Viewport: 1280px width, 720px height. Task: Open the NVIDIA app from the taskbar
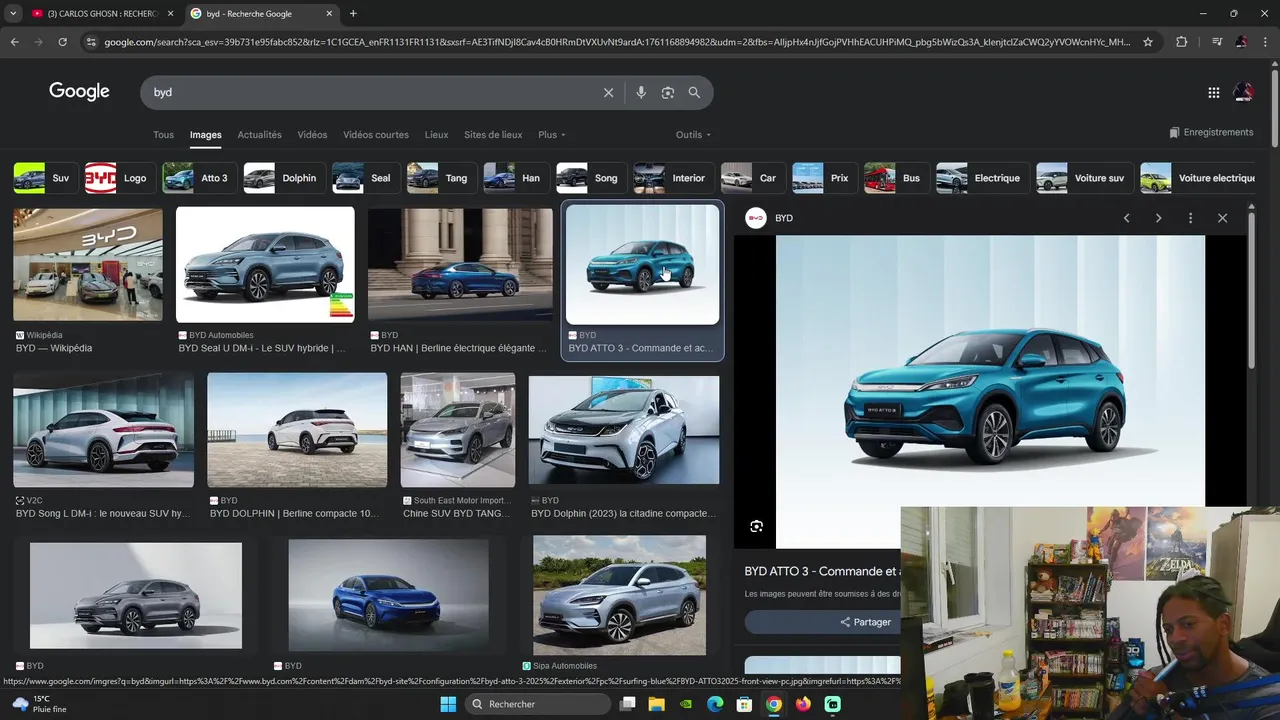tap(685, 704)
